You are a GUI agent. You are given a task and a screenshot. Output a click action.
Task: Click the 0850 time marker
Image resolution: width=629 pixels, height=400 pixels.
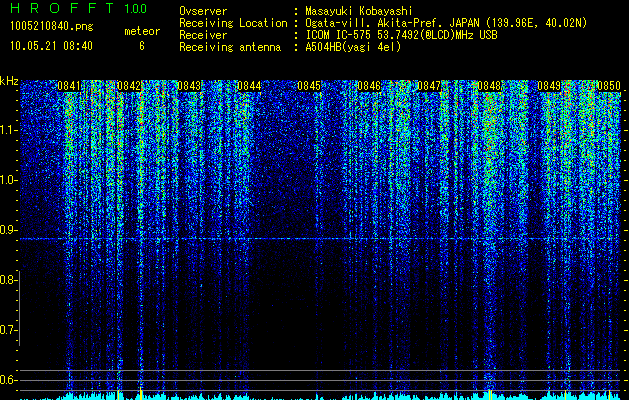tap(609, 86)
